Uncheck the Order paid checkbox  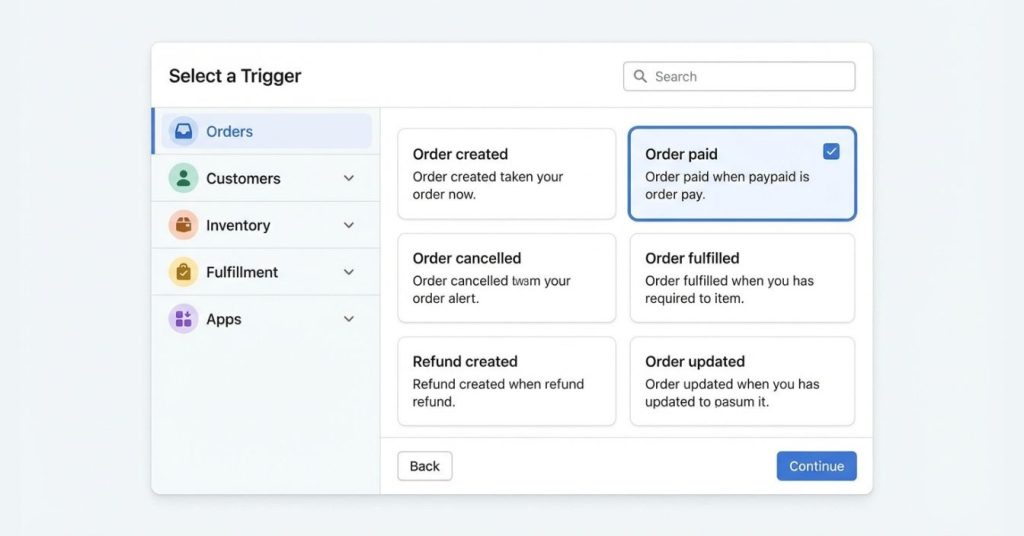(x=831, y=152)
